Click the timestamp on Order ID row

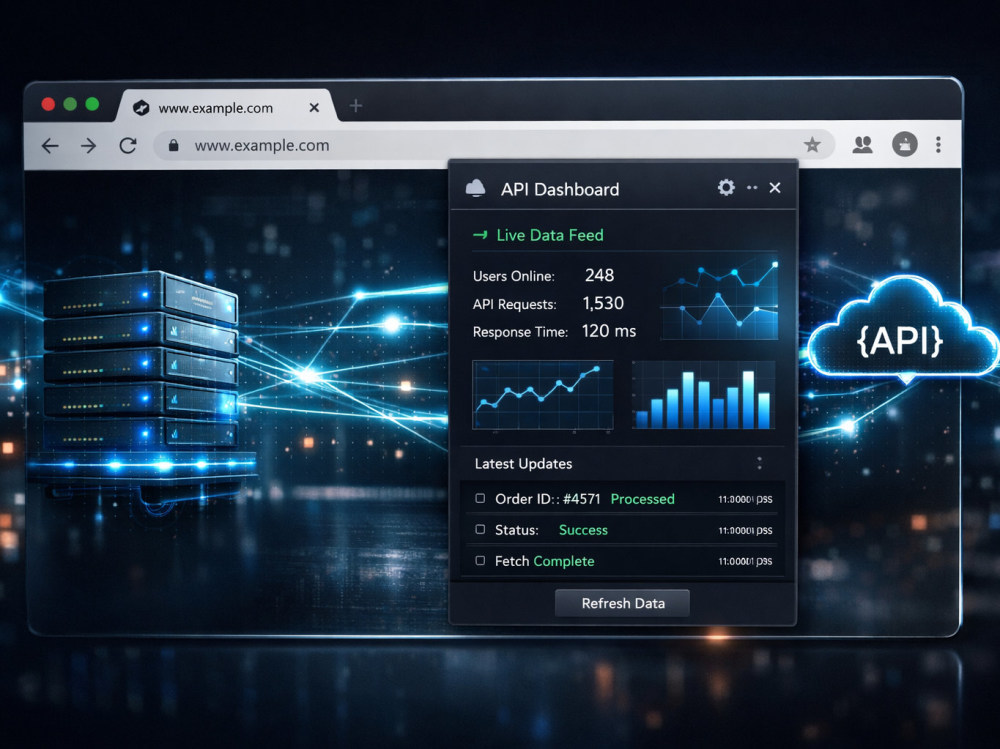tap(745, 500)
